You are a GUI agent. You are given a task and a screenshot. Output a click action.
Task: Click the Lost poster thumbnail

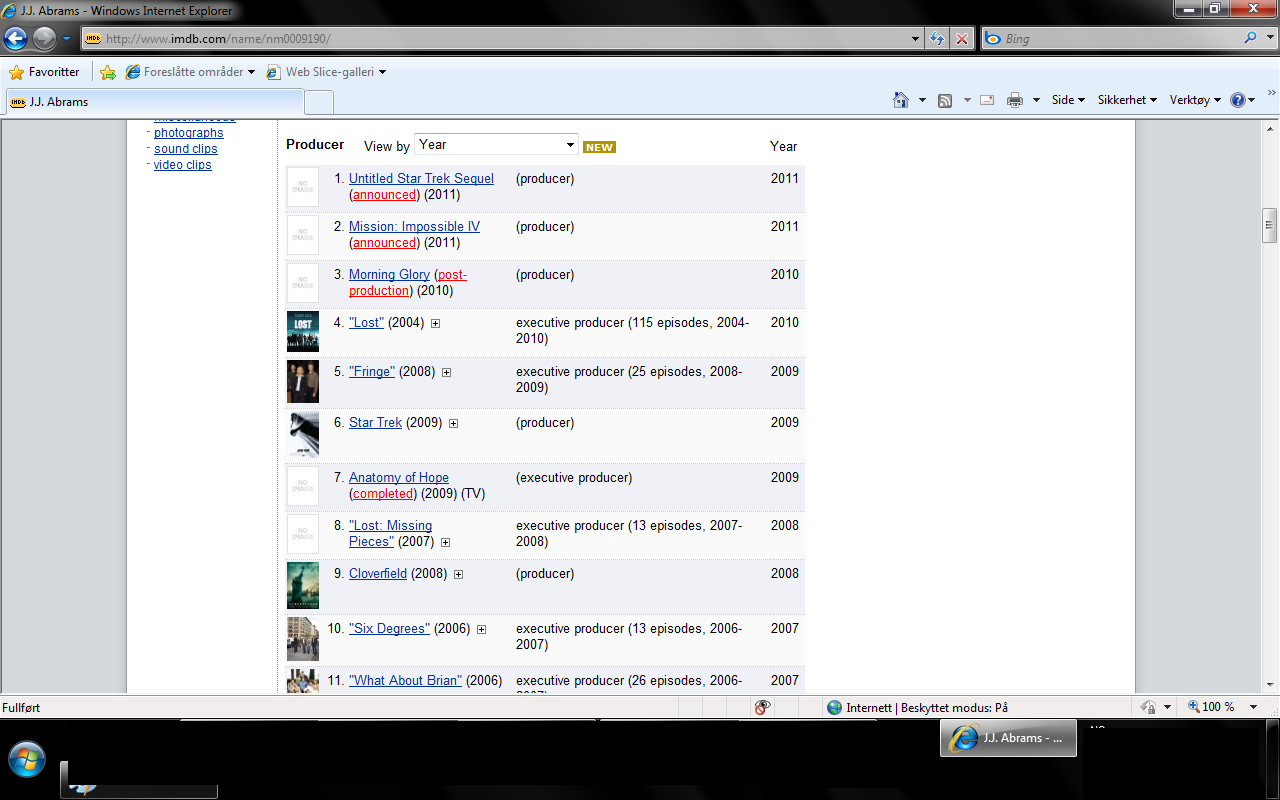tap(303, 332)
